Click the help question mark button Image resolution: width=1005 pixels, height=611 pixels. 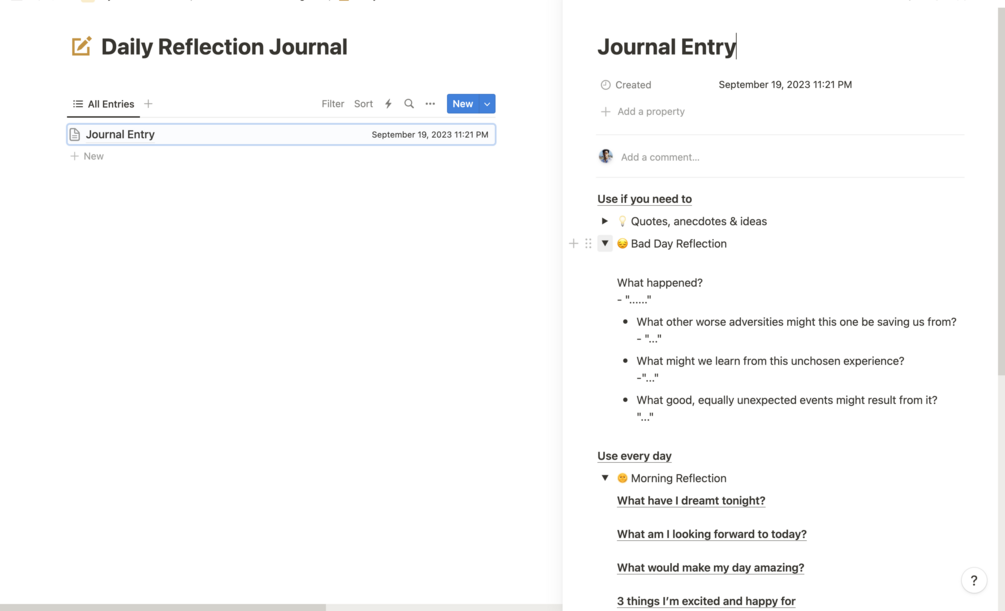click(973, 580)
